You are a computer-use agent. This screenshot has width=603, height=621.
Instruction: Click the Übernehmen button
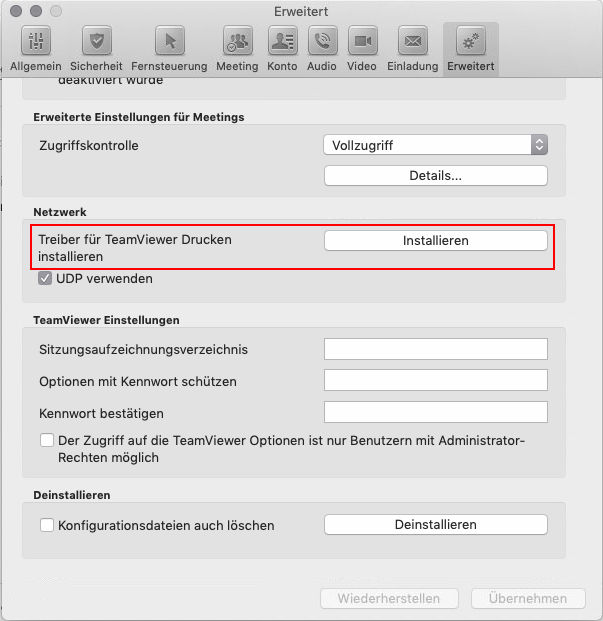(x=528, y=598)
